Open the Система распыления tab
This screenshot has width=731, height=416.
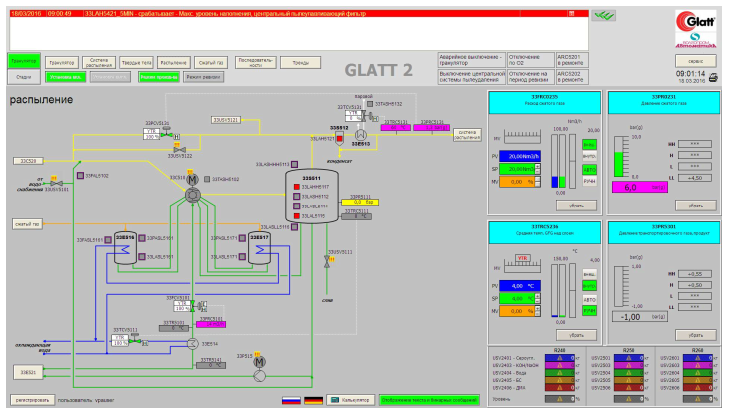pos(99,62)
